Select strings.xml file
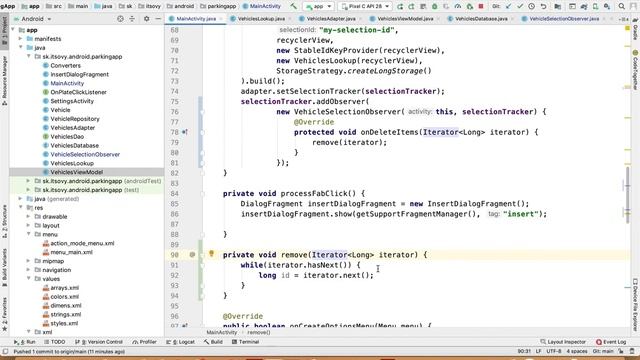This screenshot has width=640, height=360. [x=65, y=314]
